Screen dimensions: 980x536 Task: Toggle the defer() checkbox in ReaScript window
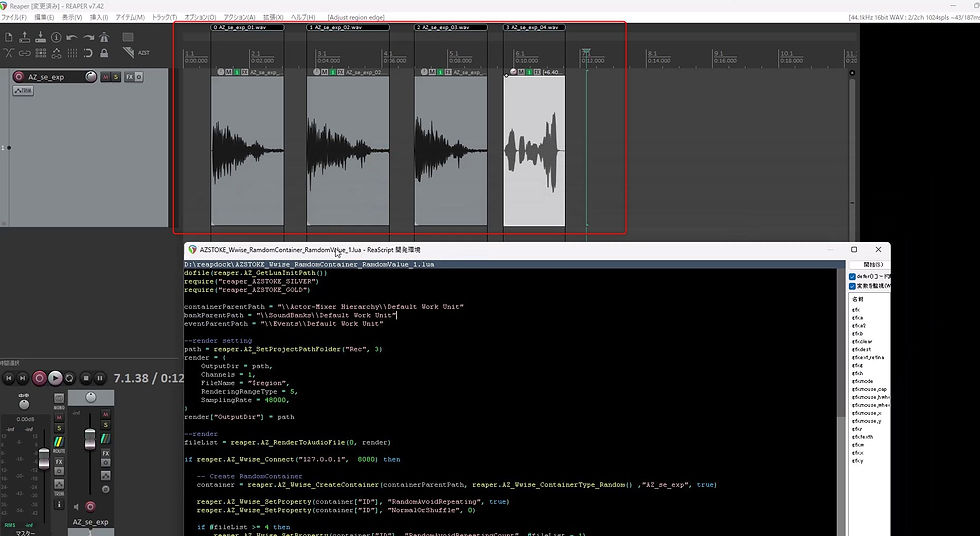tap(852, 276)
